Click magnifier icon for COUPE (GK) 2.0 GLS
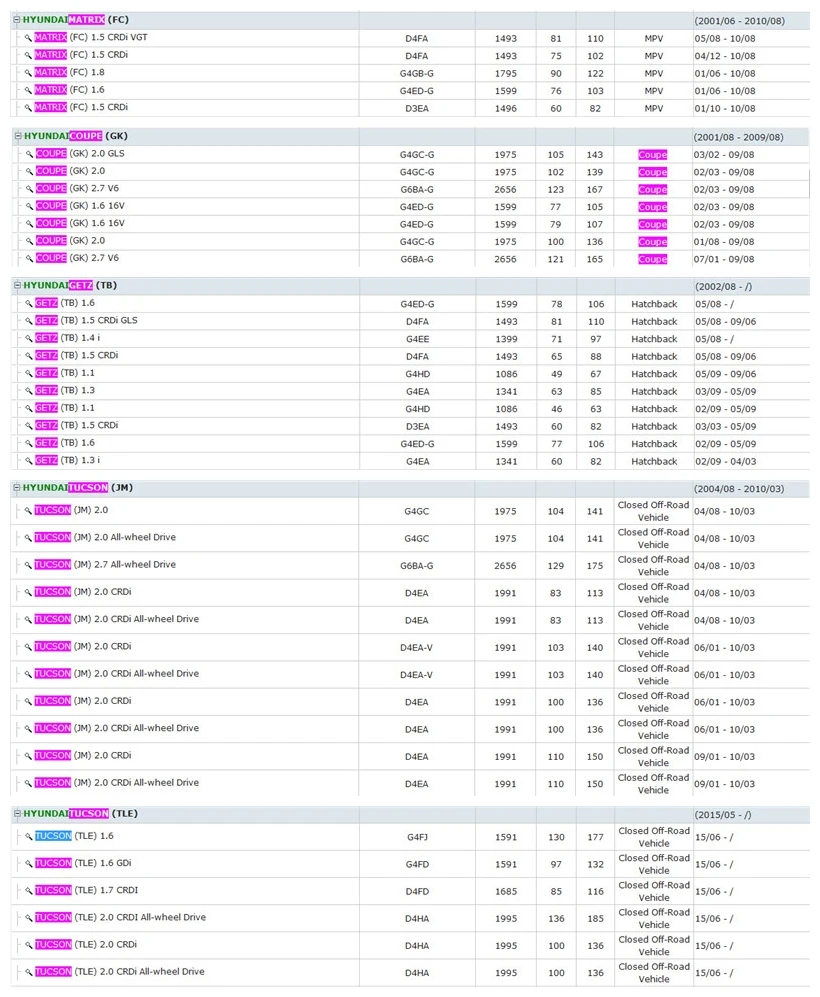The width and height of the screenshot is (820, 997). coord(29,154)
